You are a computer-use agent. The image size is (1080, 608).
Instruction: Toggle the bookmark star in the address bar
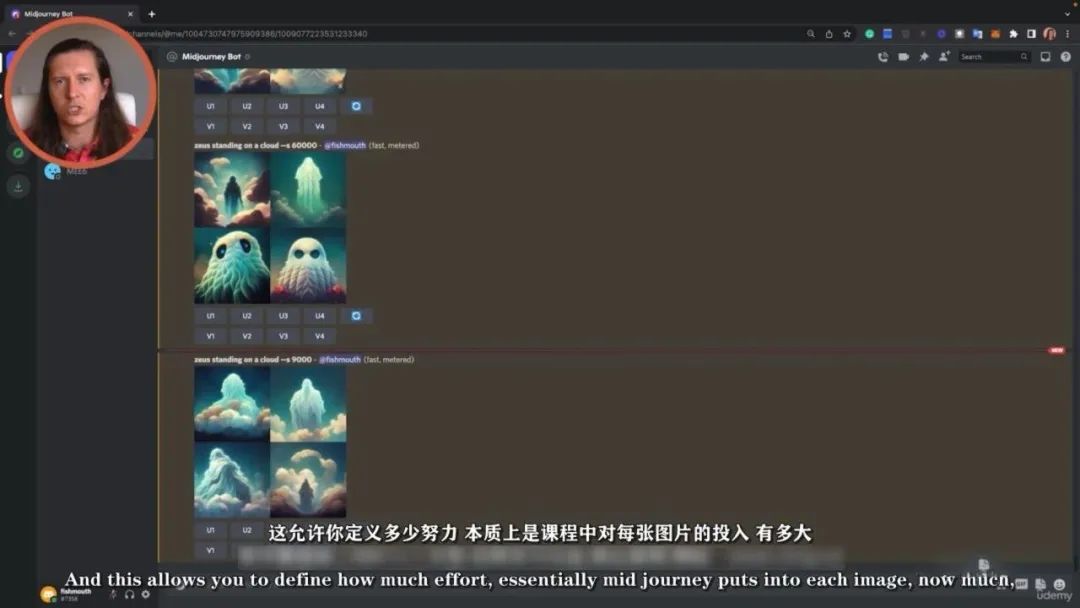[847, 33]
